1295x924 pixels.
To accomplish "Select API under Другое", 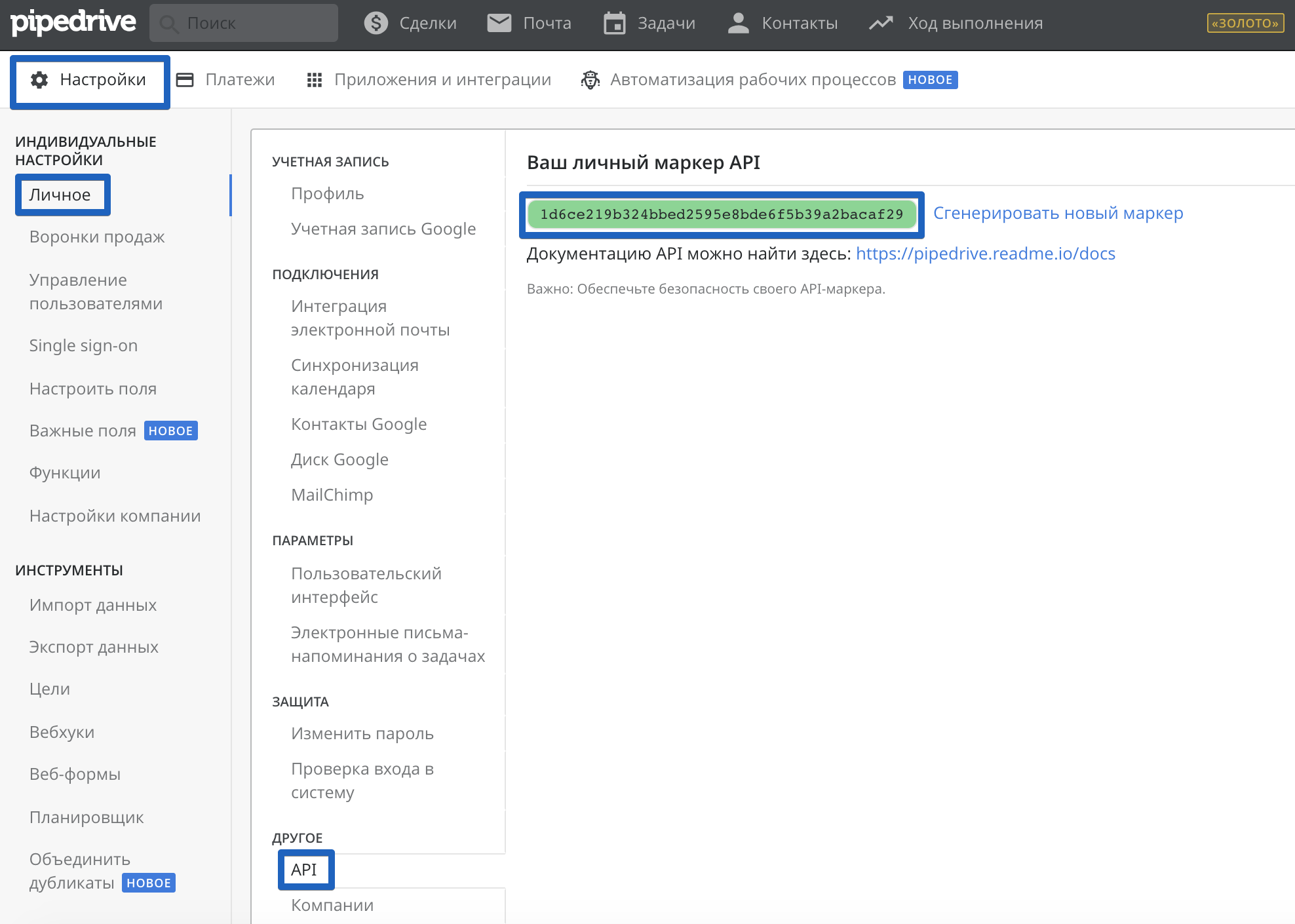I will point(304,870).
